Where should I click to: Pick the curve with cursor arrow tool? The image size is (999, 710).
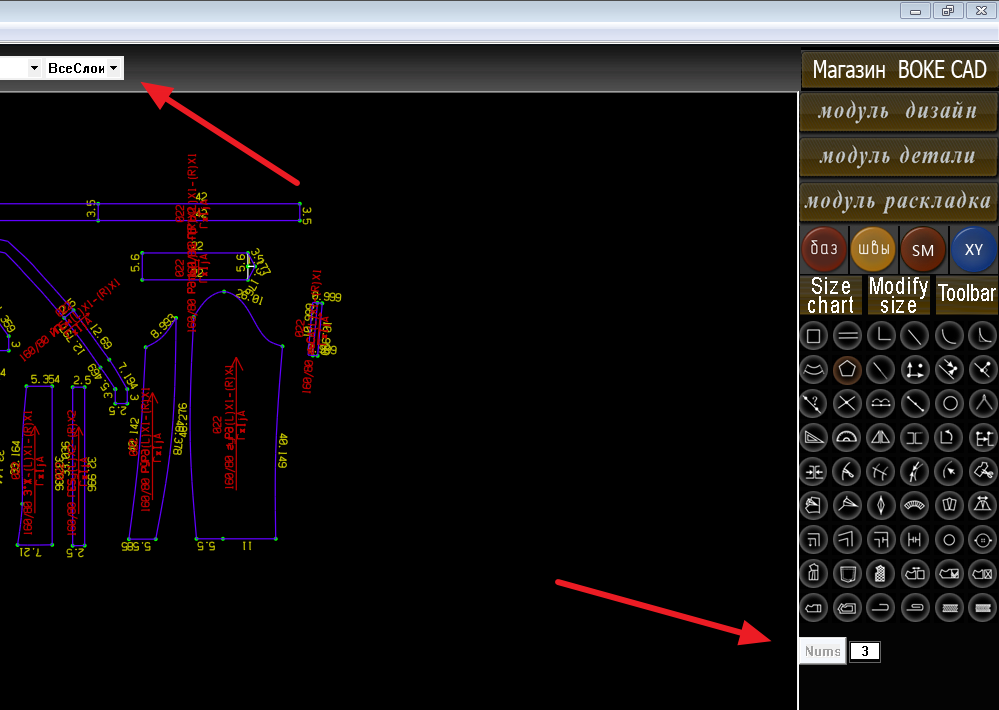pos(949,472)
